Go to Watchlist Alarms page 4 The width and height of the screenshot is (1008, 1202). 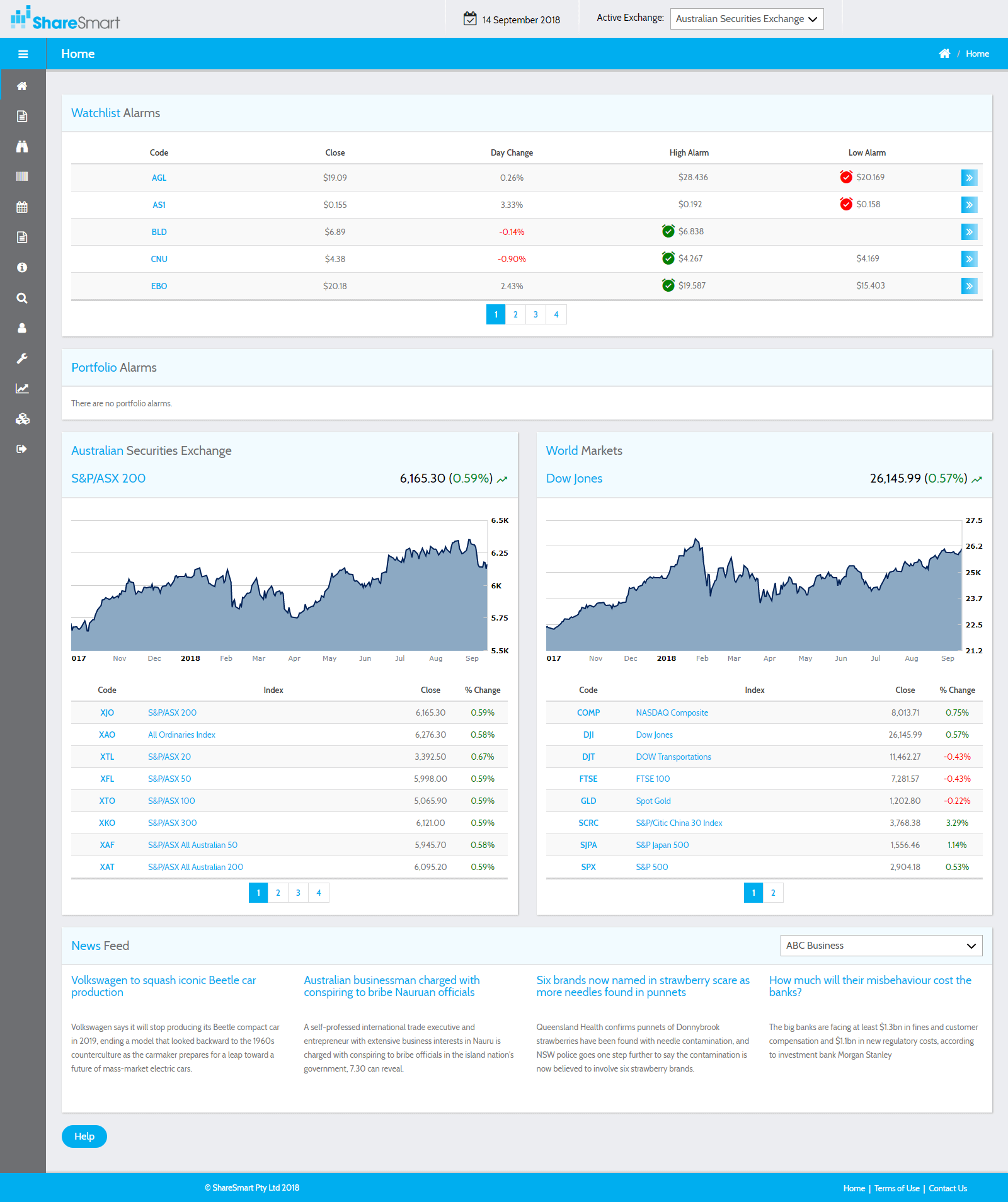[556, 314]
